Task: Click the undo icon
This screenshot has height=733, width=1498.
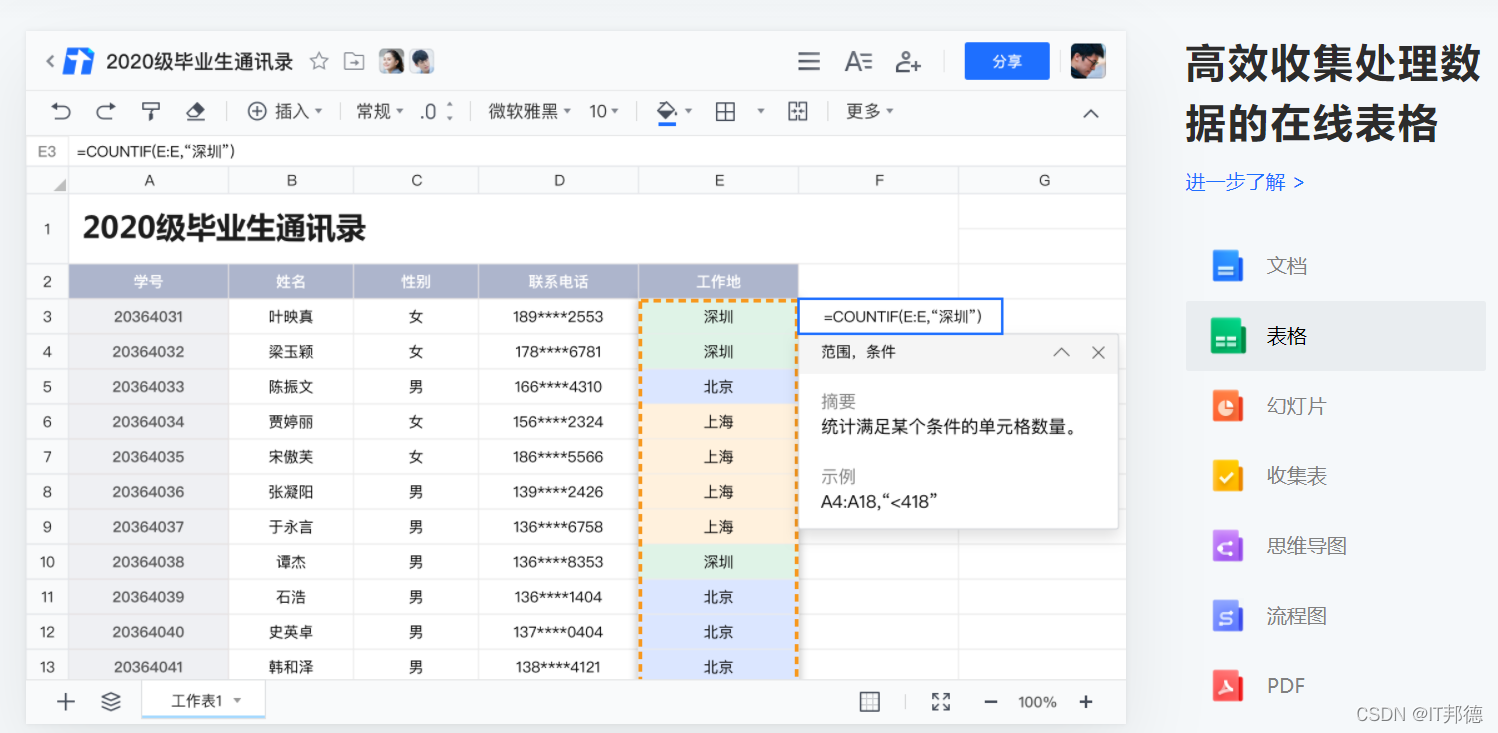Action: 62,111
